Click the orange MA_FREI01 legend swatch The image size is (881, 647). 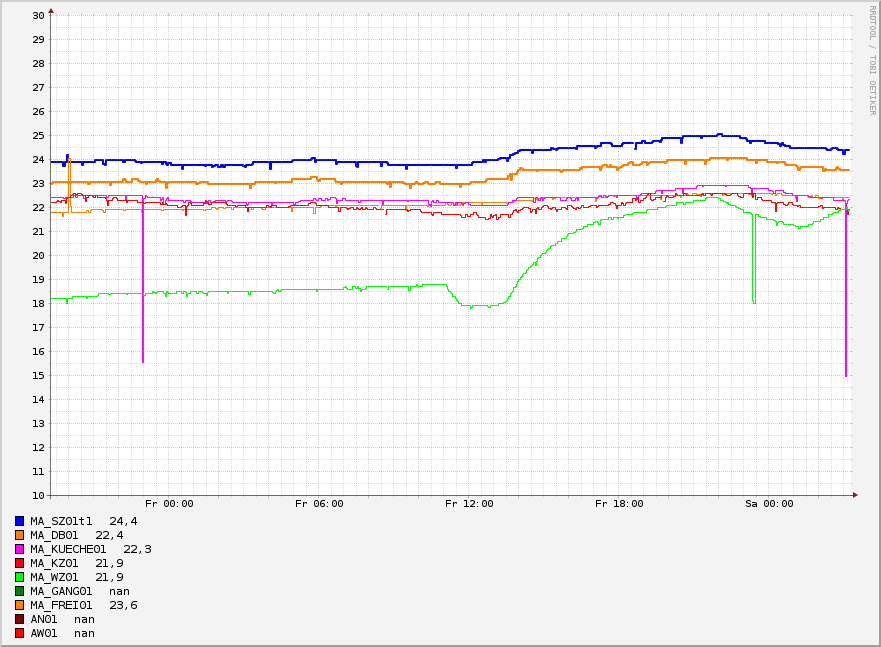coord(20,605)
